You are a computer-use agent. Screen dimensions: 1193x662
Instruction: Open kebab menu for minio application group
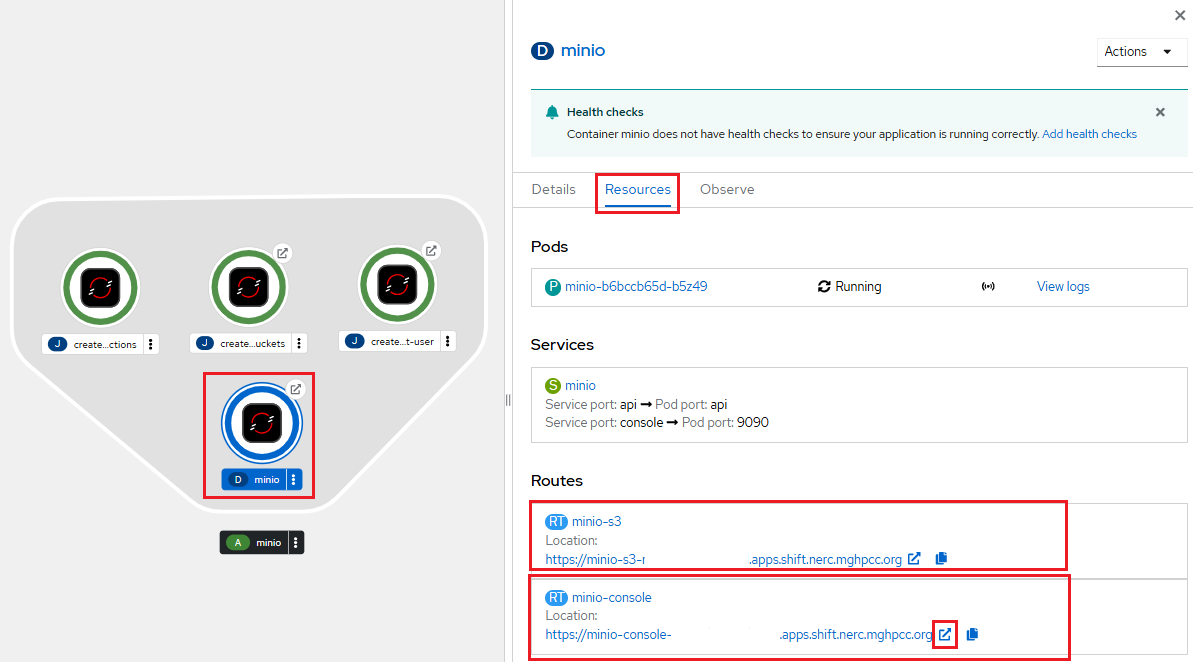pyautogui.click(x=296, y=543)
